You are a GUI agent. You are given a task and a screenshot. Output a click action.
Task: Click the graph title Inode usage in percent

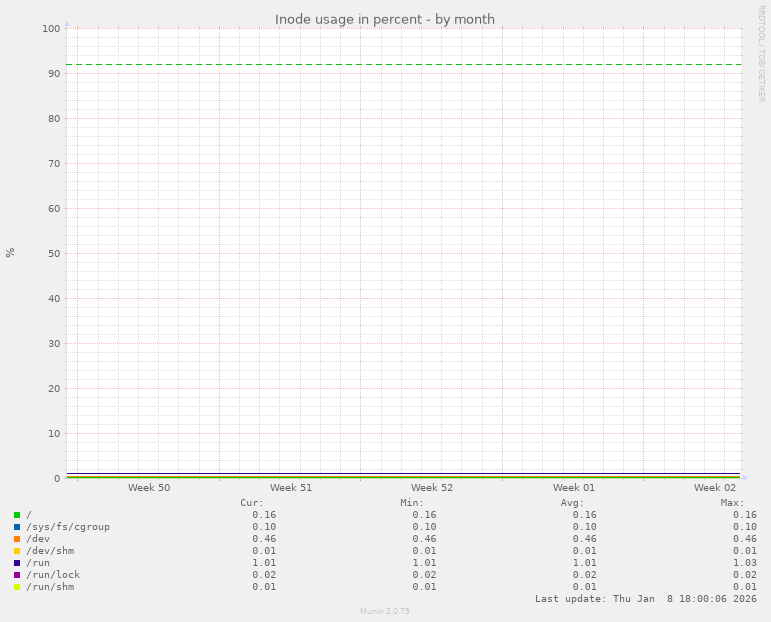pyautogui.click(x=385, y=20)
